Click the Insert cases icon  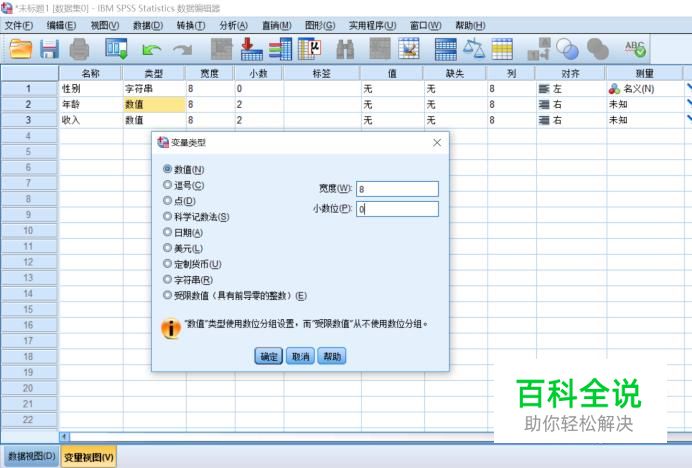coord(380,49)
